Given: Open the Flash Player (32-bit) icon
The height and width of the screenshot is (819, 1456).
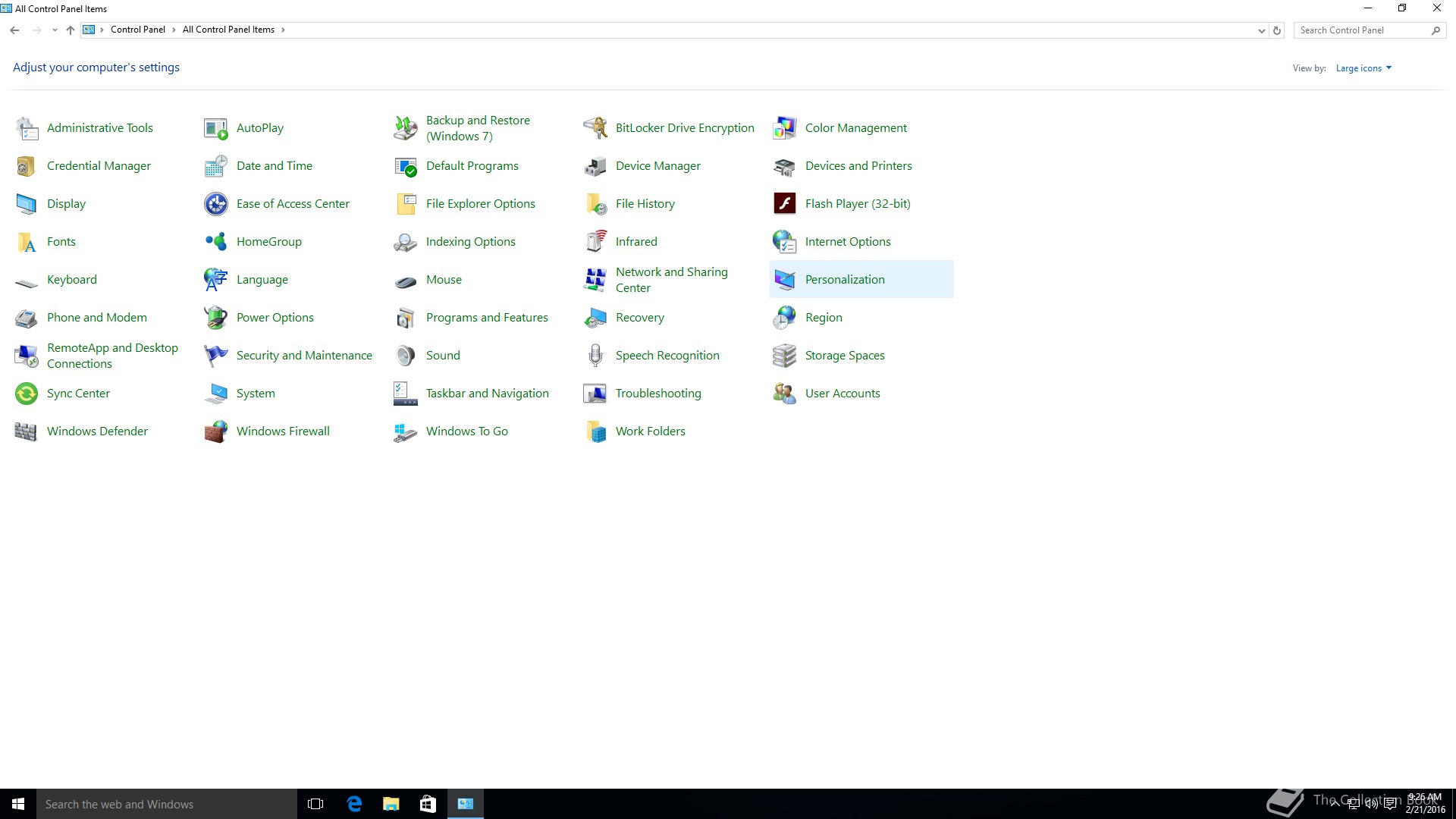Looking at the screenshot, I should click(785, 204).
